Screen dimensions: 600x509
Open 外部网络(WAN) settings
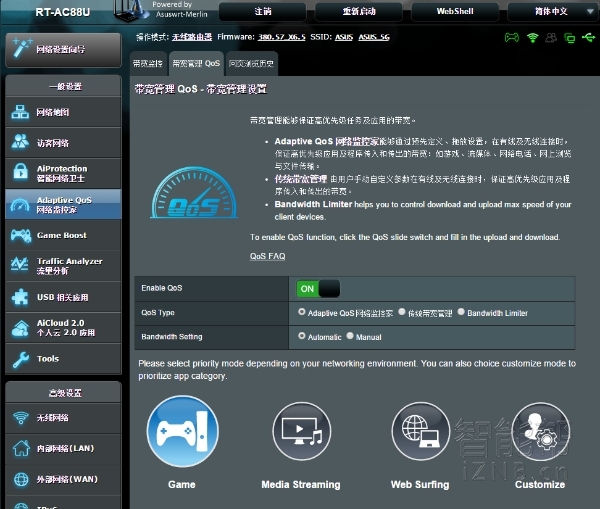tap(64, 479)
